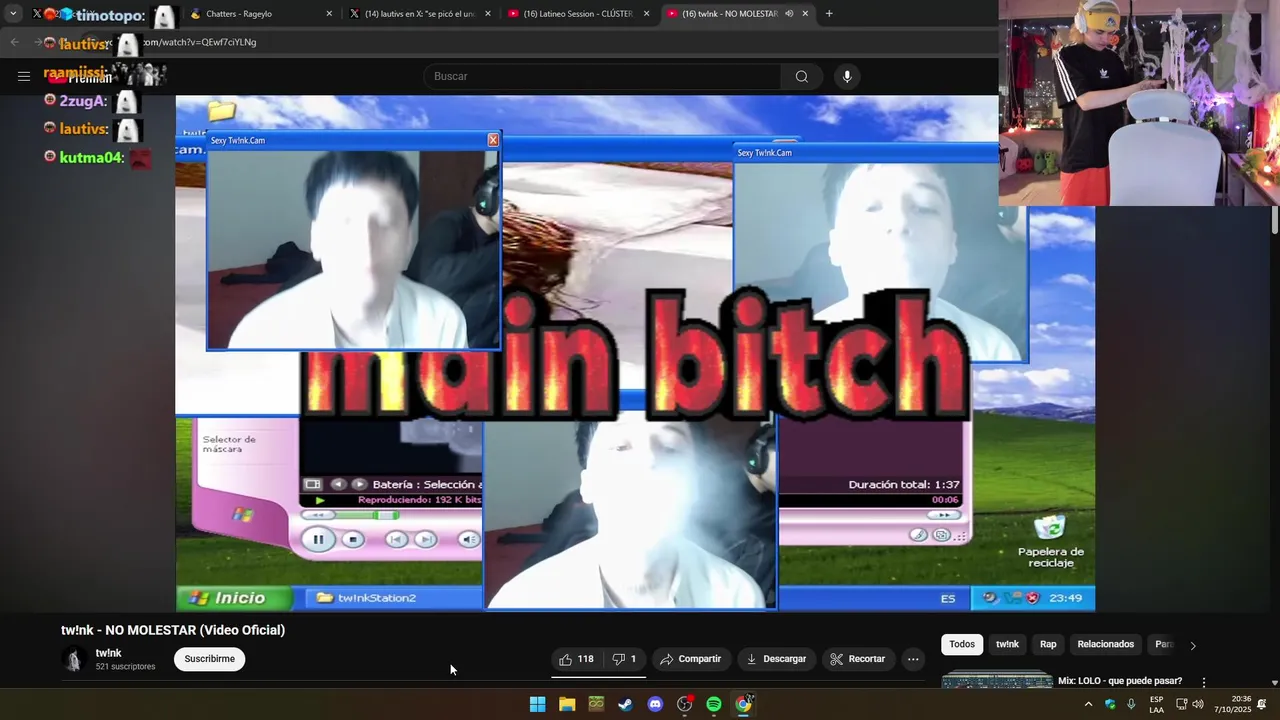Viewport: 1280px width, 720px height.
Task: Open File Explorer from taskbar
Action: [x=567, y=704]
